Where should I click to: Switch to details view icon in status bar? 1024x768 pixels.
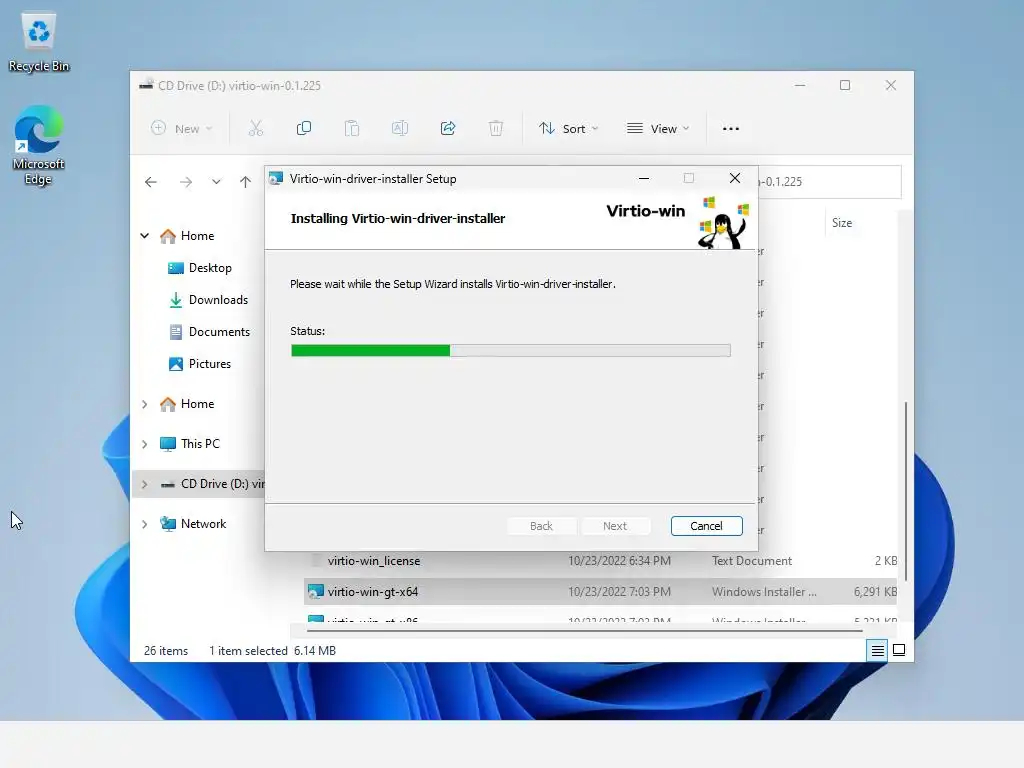(877, 650)
